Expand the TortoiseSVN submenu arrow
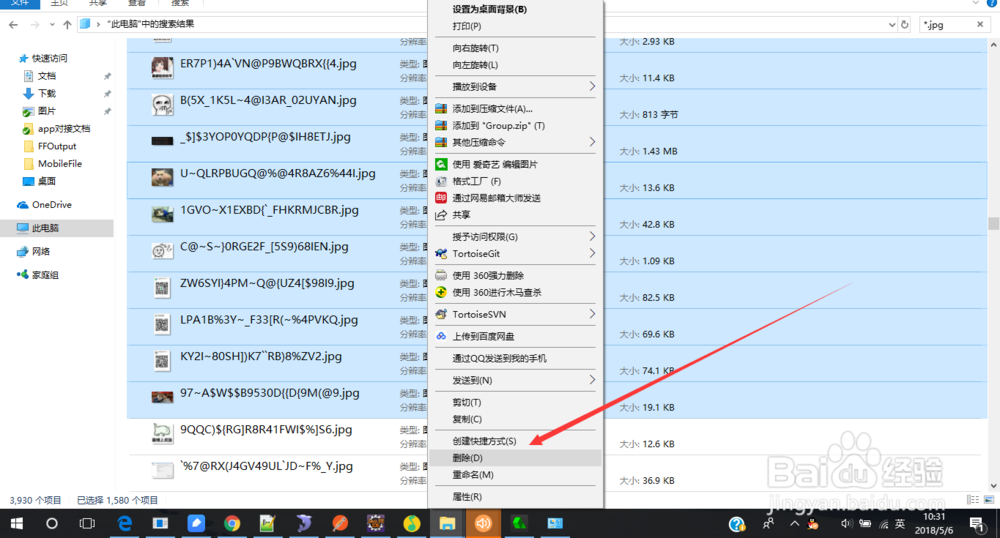Screen dimensions: 1000x538 pos(592,314)
